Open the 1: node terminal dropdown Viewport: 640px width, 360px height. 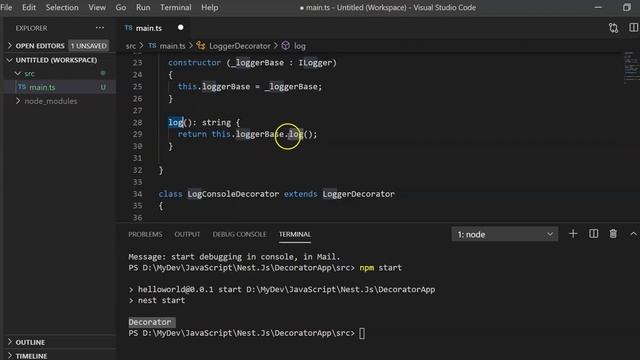pyautogui.click(x=504, y=234)
